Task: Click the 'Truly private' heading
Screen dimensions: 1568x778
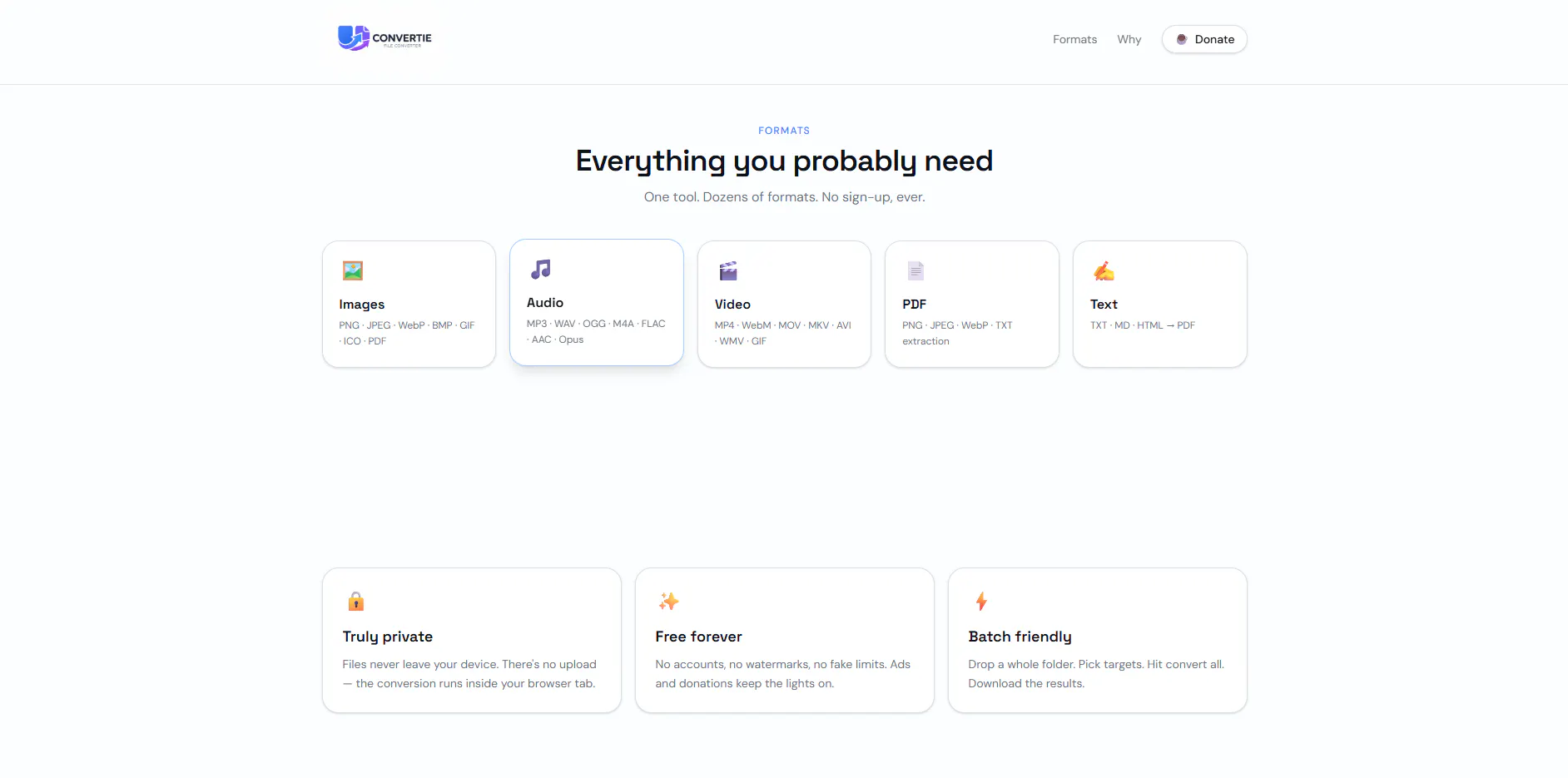Action: (x=388, y=637)
